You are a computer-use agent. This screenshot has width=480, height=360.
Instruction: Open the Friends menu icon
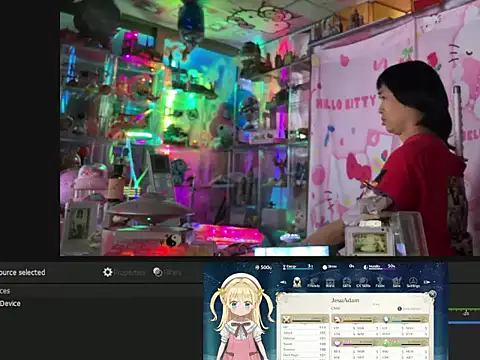[313, 283]
